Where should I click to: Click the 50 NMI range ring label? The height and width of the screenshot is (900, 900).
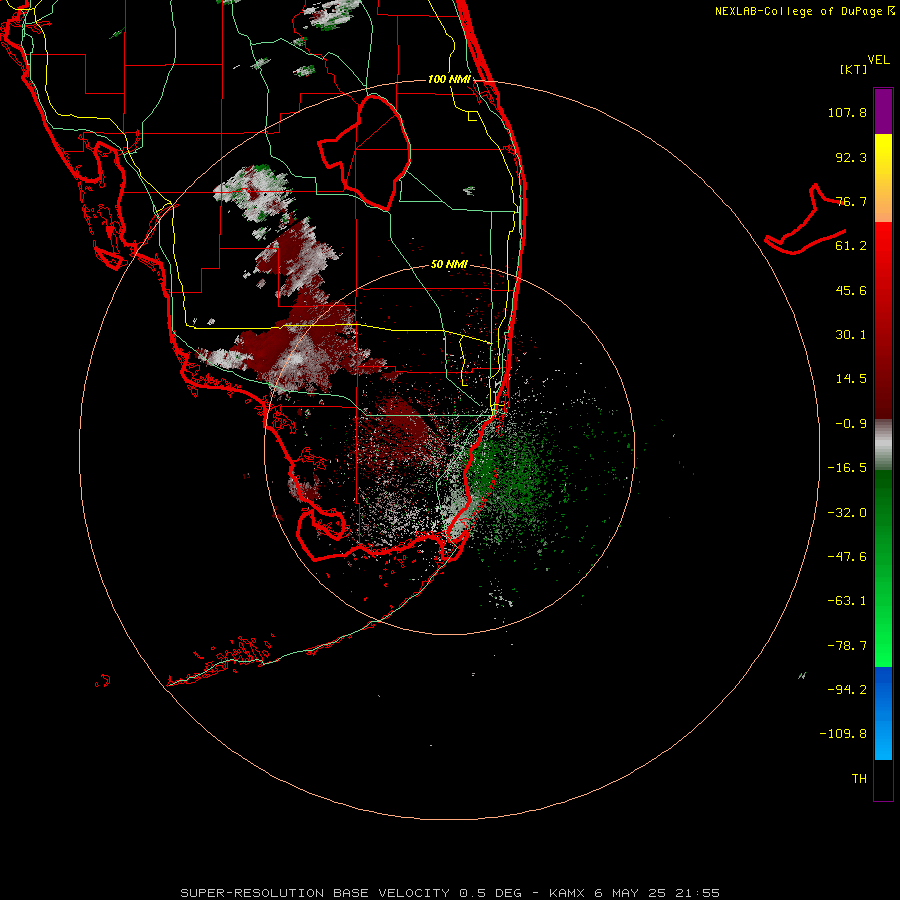point(449,264)
